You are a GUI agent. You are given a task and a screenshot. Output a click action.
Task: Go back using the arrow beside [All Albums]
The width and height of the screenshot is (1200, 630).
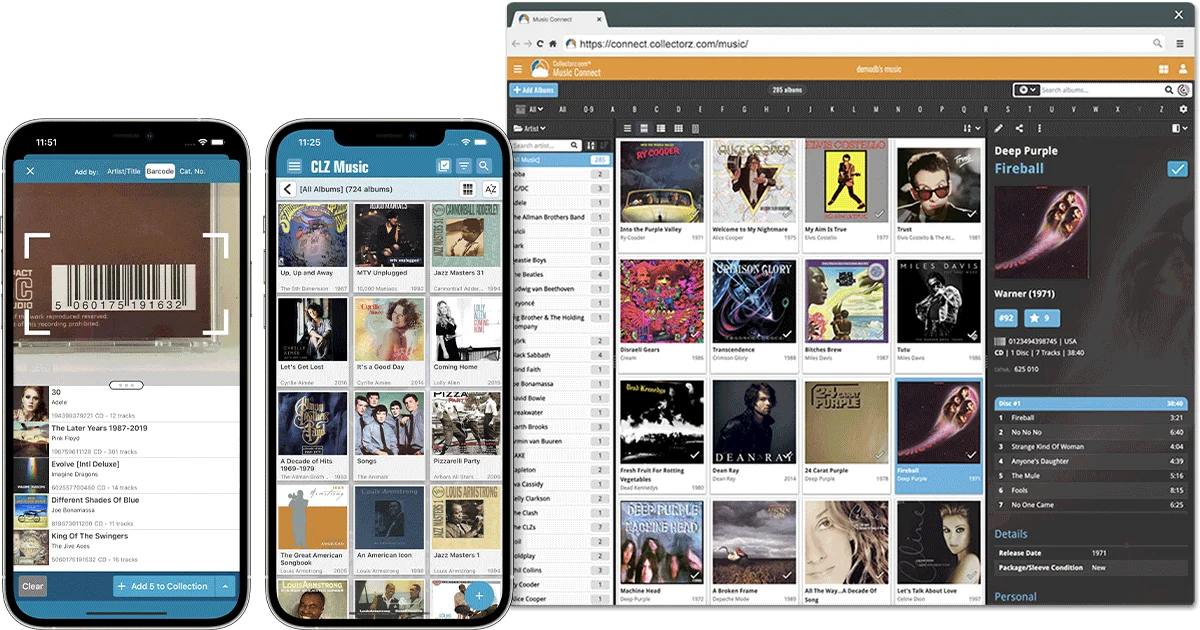(x=288, y=189)
